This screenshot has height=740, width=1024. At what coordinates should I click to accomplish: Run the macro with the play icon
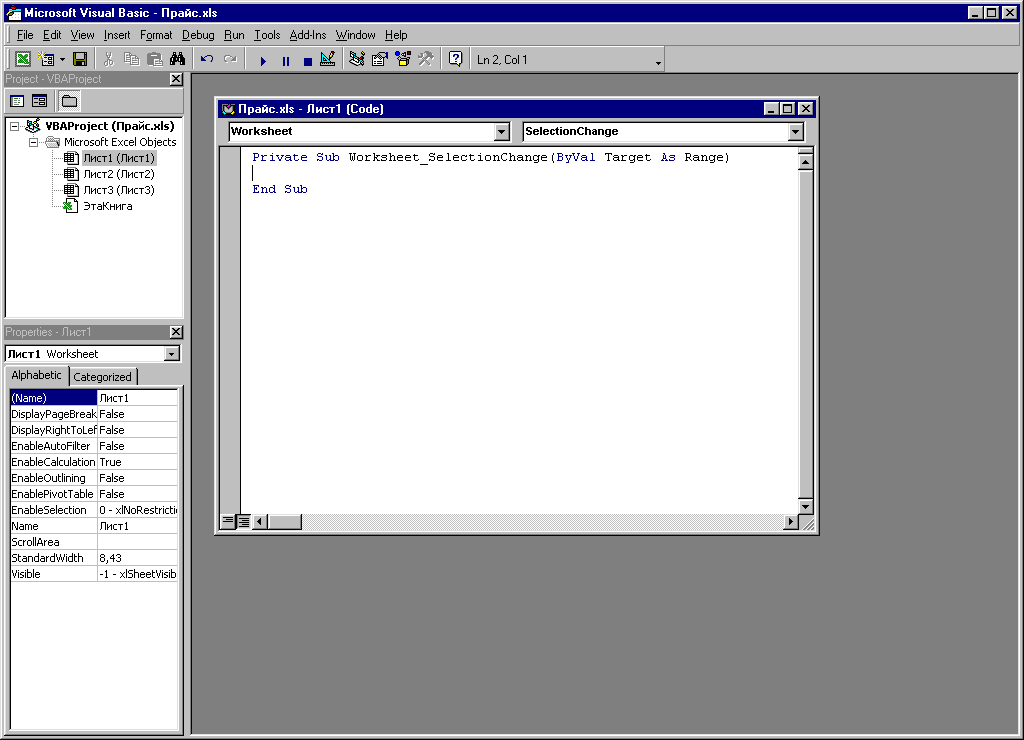(263, 61)
